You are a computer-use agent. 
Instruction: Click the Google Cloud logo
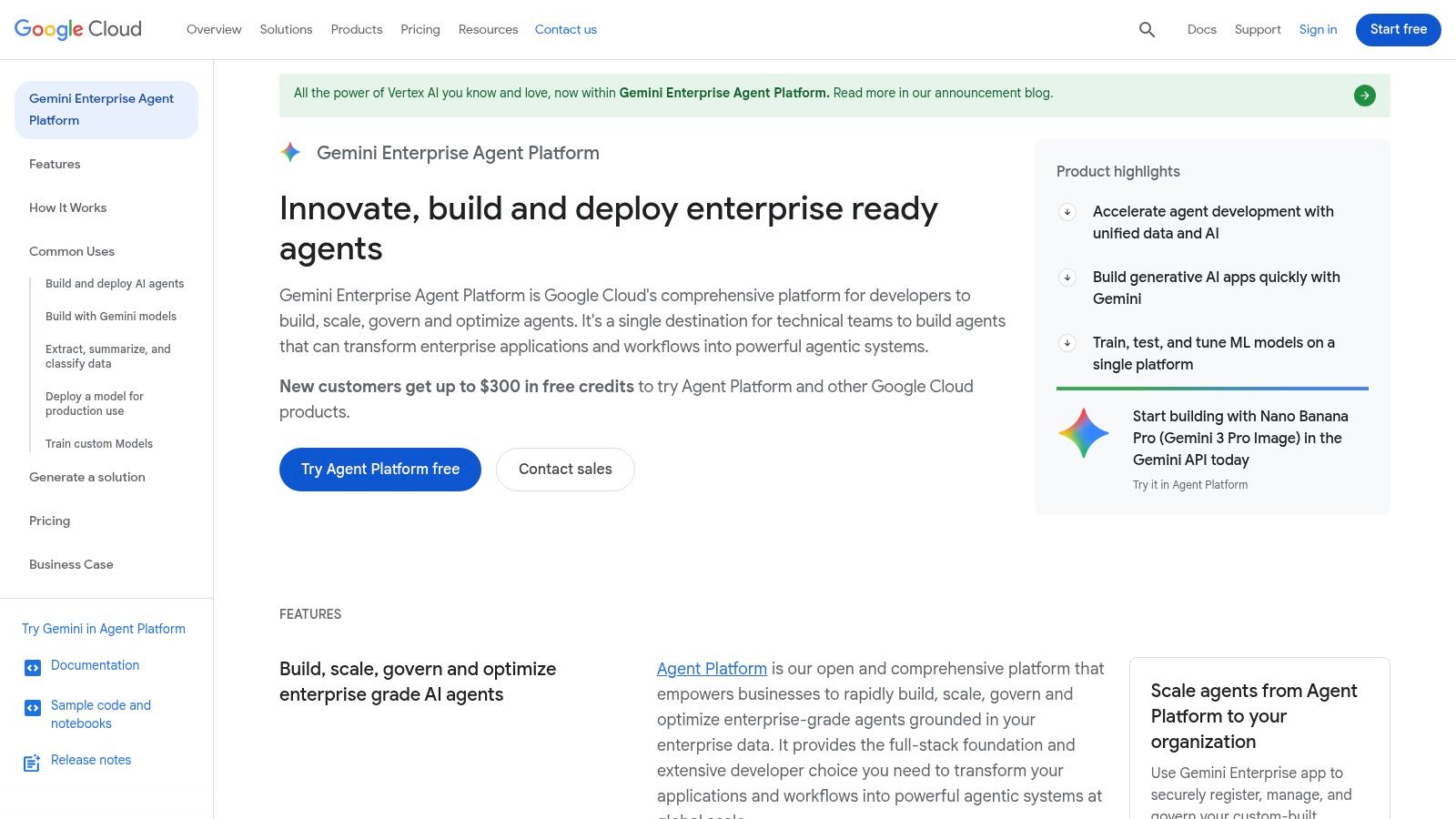(x=77, y=28)
